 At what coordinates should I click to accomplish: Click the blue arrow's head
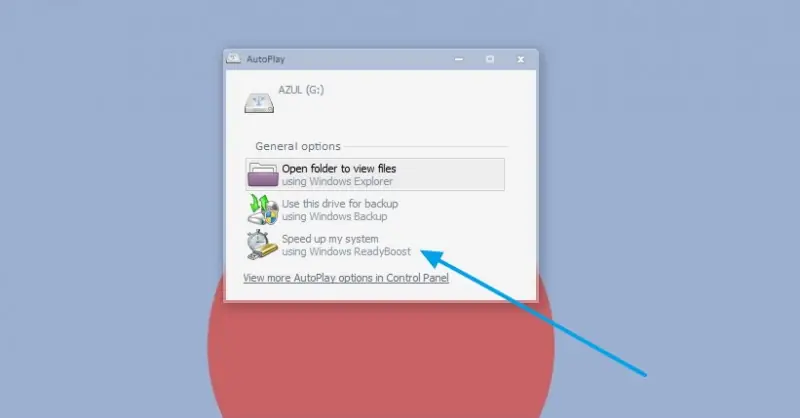pyautogui.click(x=433, y=257)
